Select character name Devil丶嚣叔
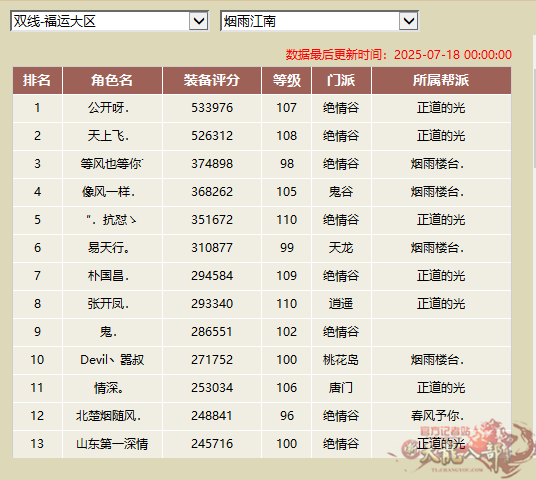 click(112, 360)
